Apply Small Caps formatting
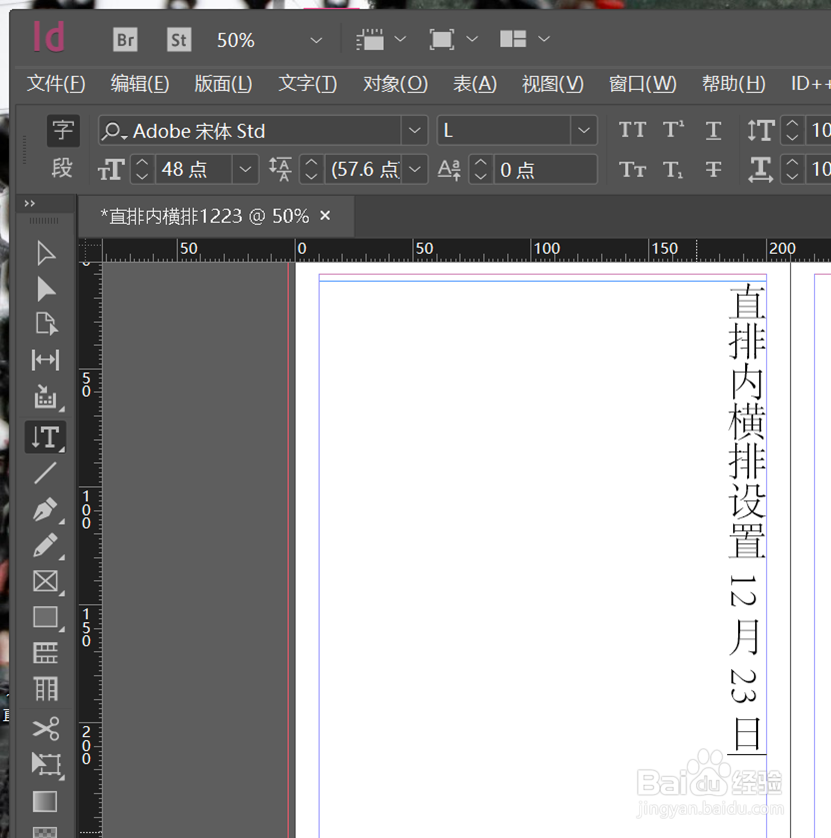Viewport: 831px width, 838px height. (x=632, y=170)
